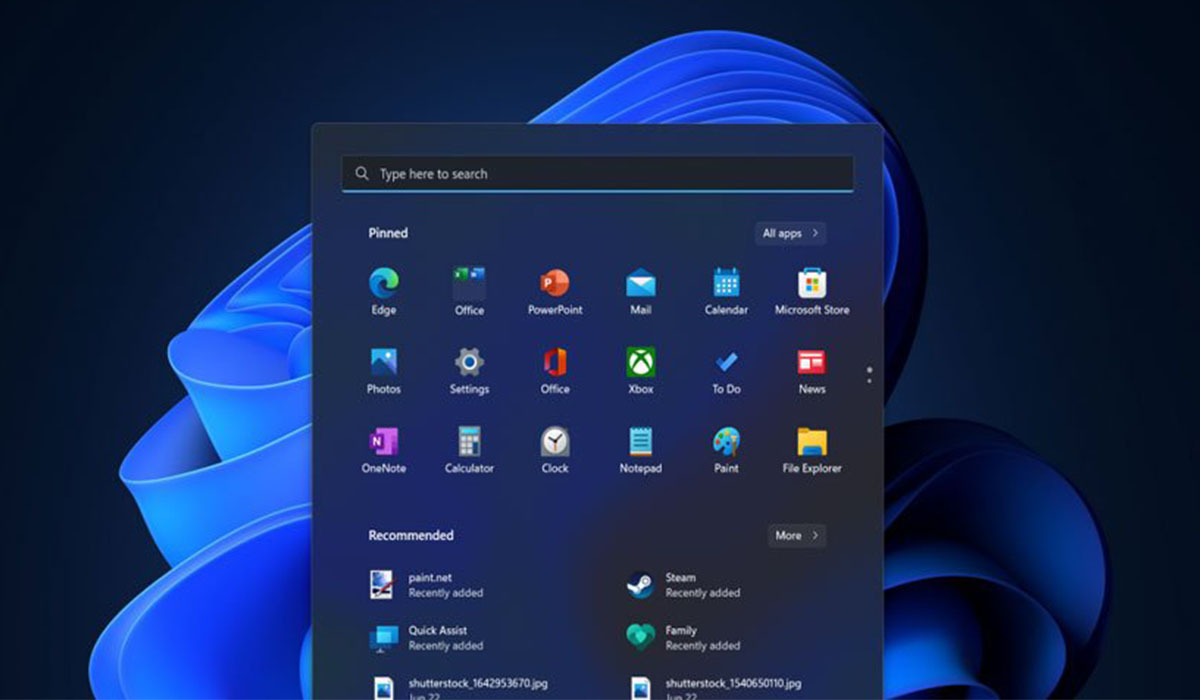
Task: Open File Explorer from pinned apps
Action: pos(812,450)
